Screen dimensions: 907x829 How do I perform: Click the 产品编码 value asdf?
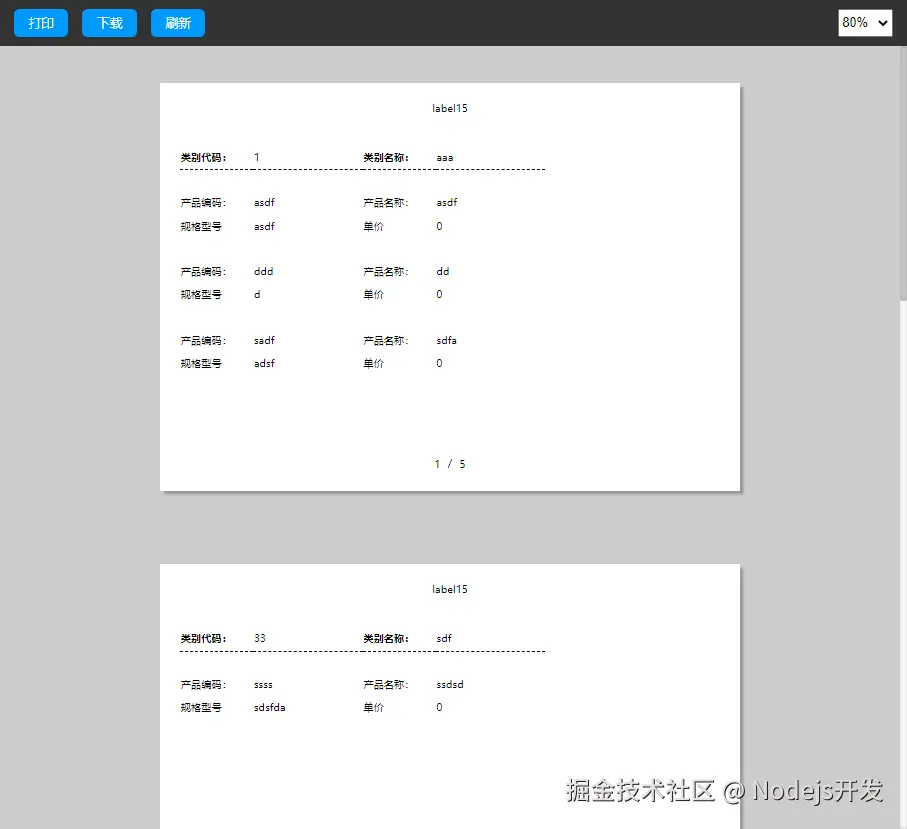point(264,202)
